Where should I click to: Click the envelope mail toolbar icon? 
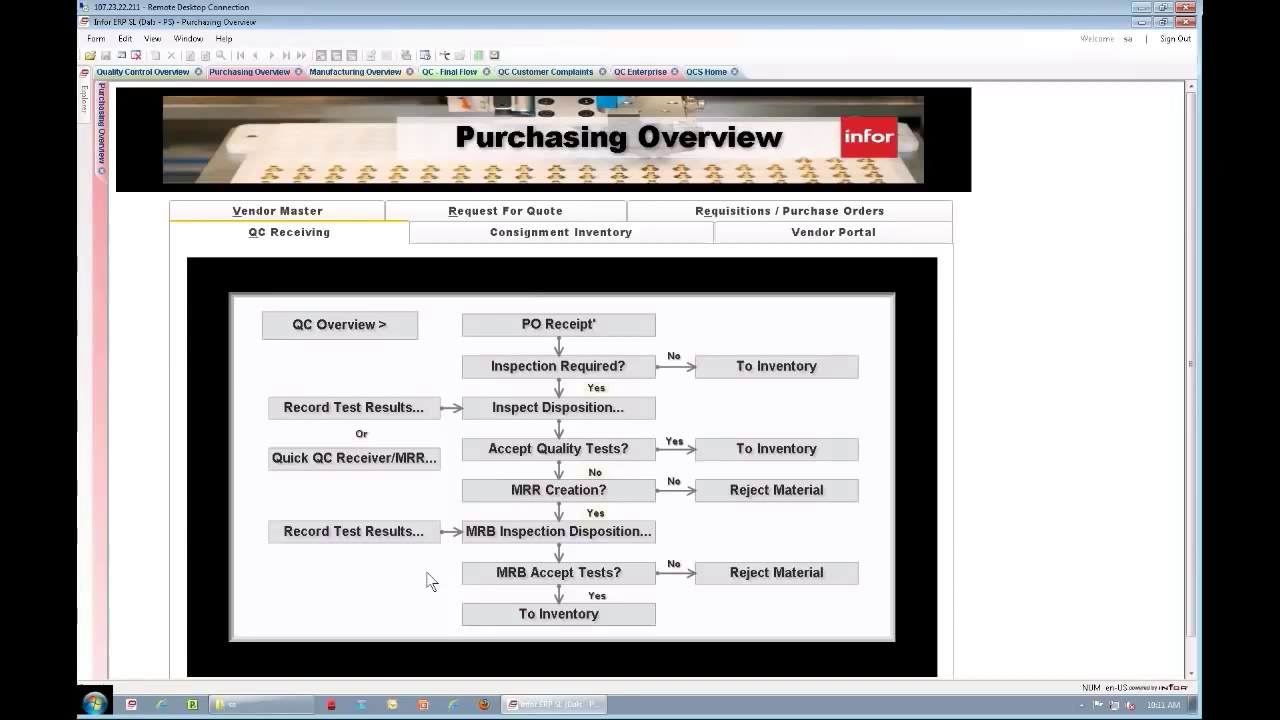pyautogui.click(x=494, y=55)
